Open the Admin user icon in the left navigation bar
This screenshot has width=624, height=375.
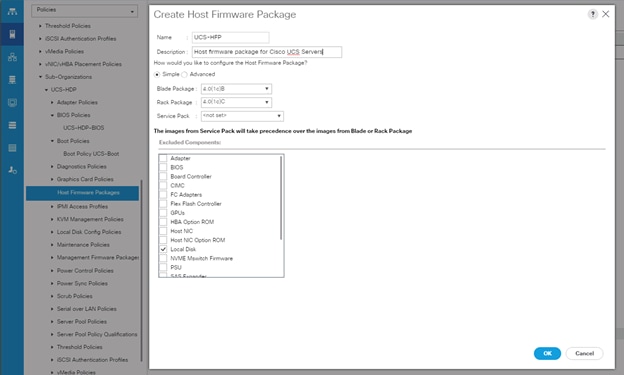click(x=12, y=170)
